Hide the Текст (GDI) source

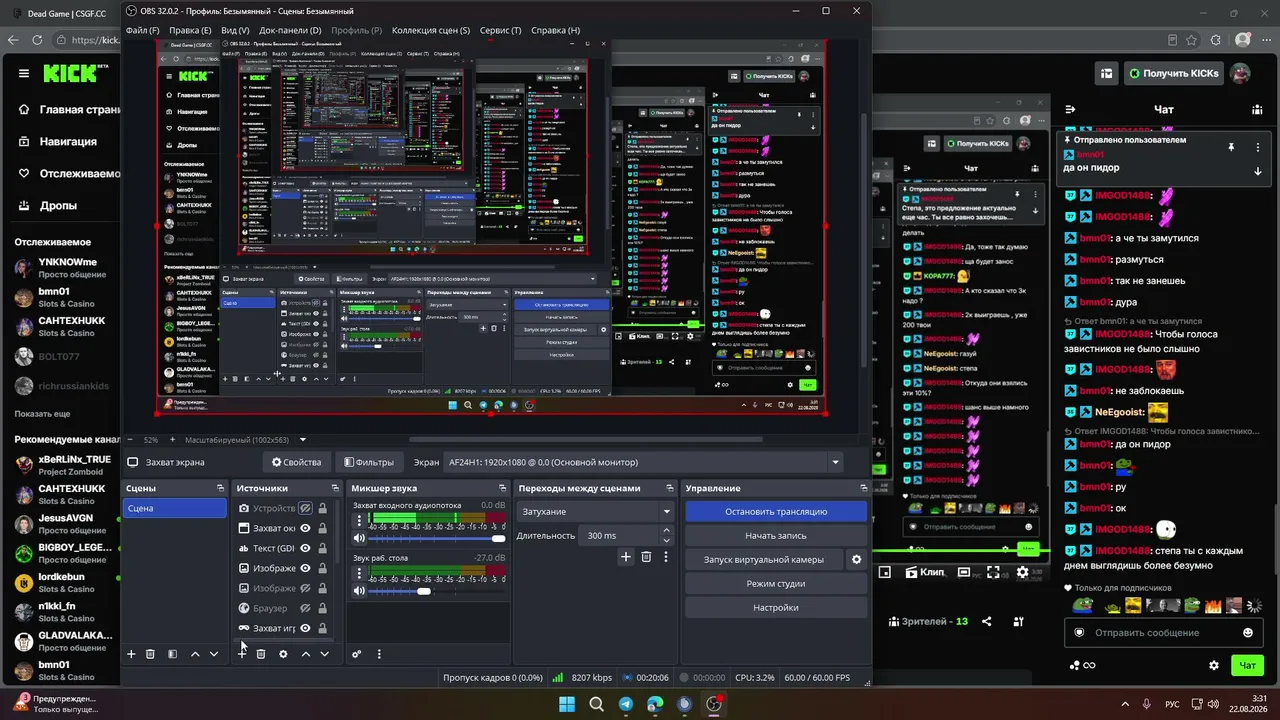(305, 548)
